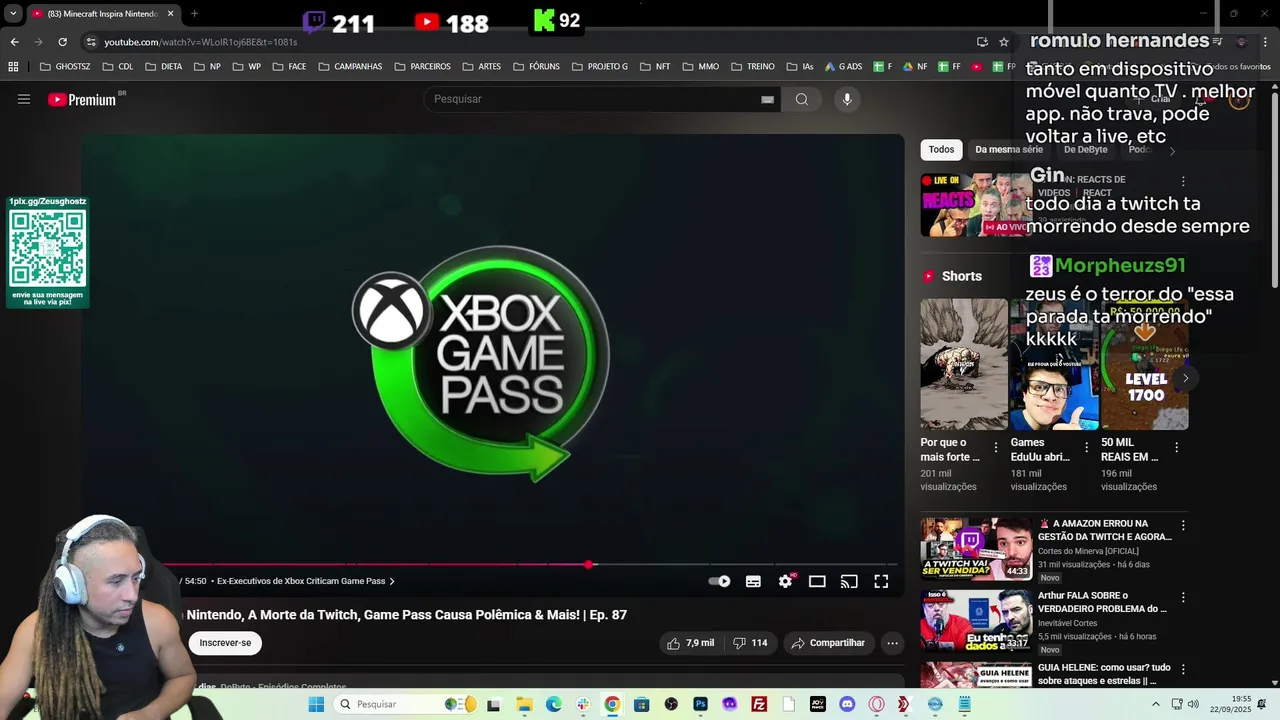Screen dimensions: 1280x720
Task: Seek using the red progress bar handle
Action: pyautogui.click(x=589, y=565)
